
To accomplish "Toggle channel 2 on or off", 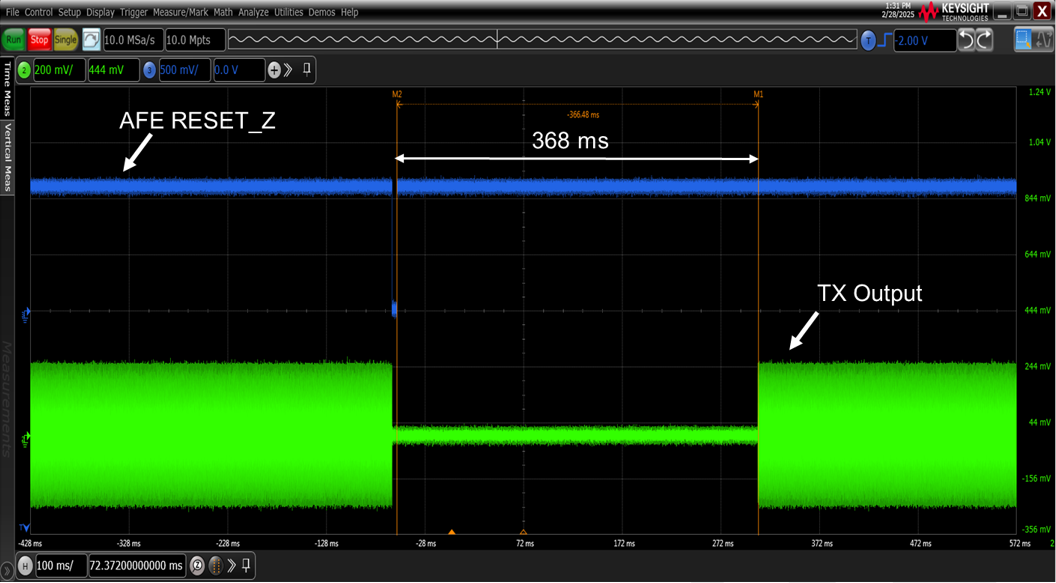I will [24, 70].
